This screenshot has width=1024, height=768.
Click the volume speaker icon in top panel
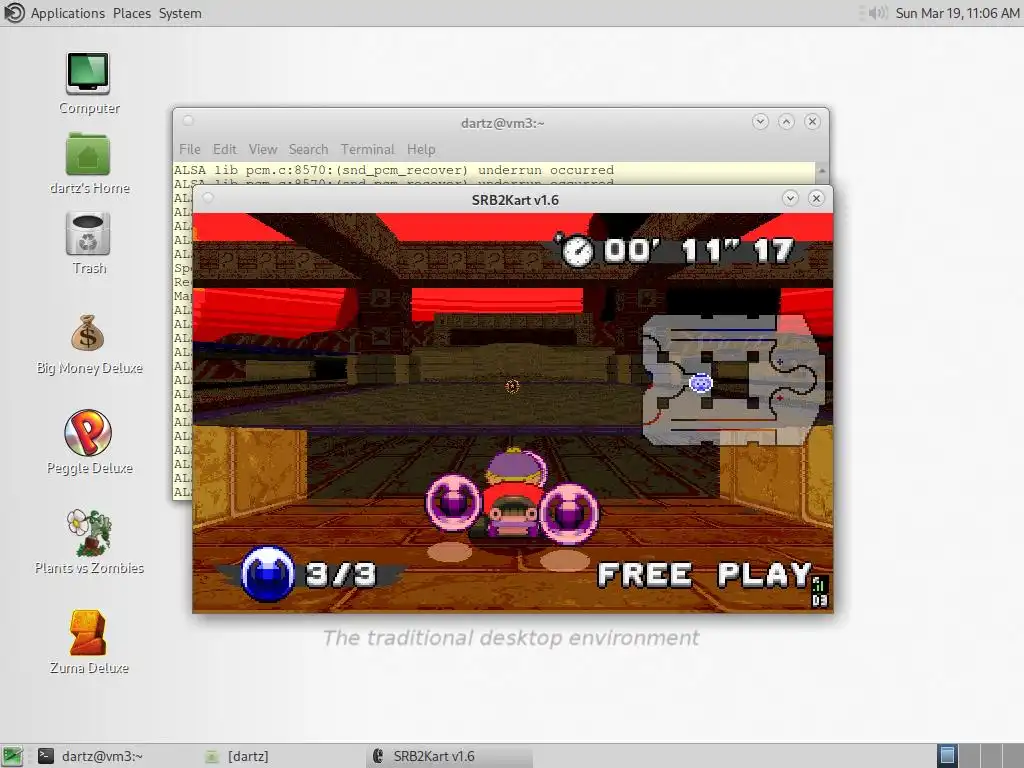[877, 13]
